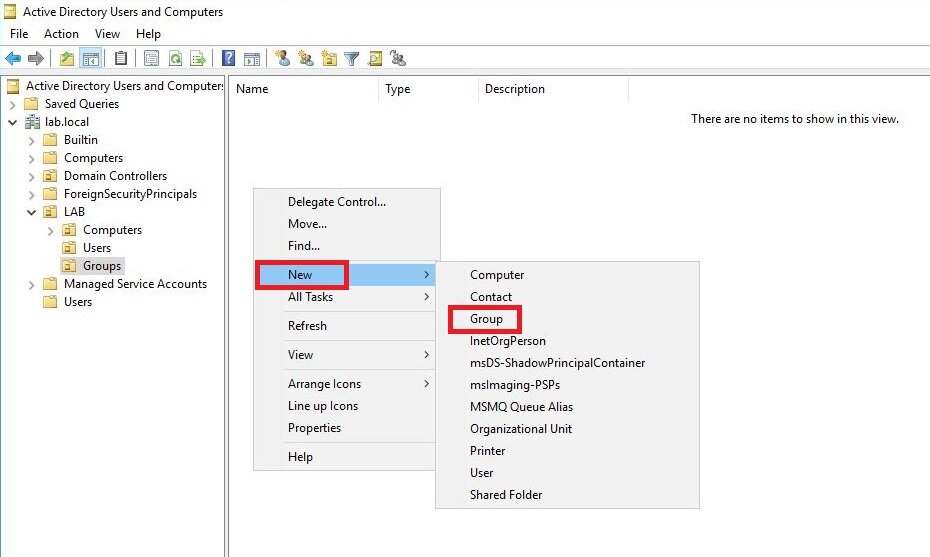This screenshot has height=557, width=930.
Task: Click the Managed Service Accounts folder icon
Action: coord(50,284)
